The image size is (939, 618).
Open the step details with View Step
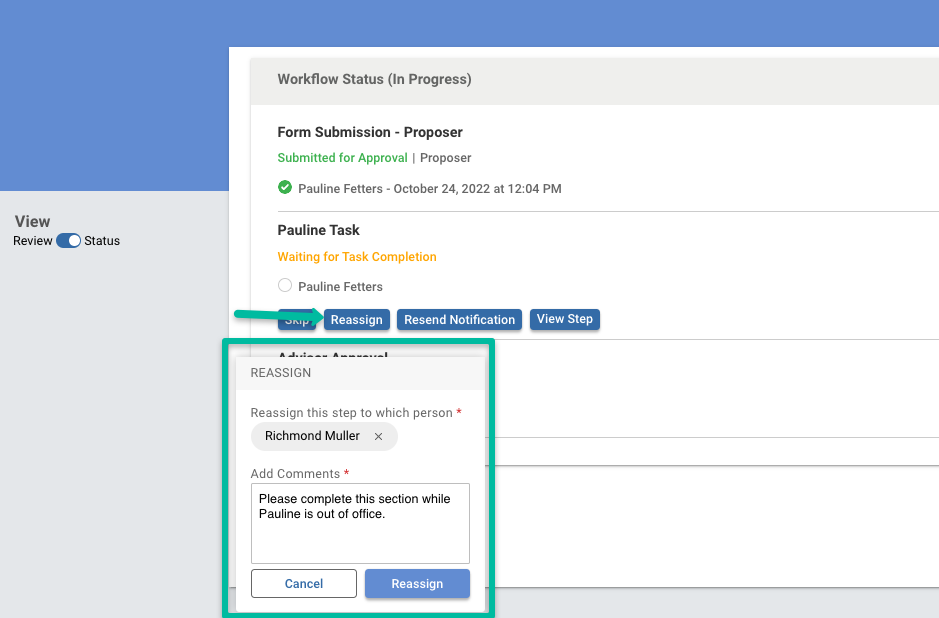[x=564, y=319]
